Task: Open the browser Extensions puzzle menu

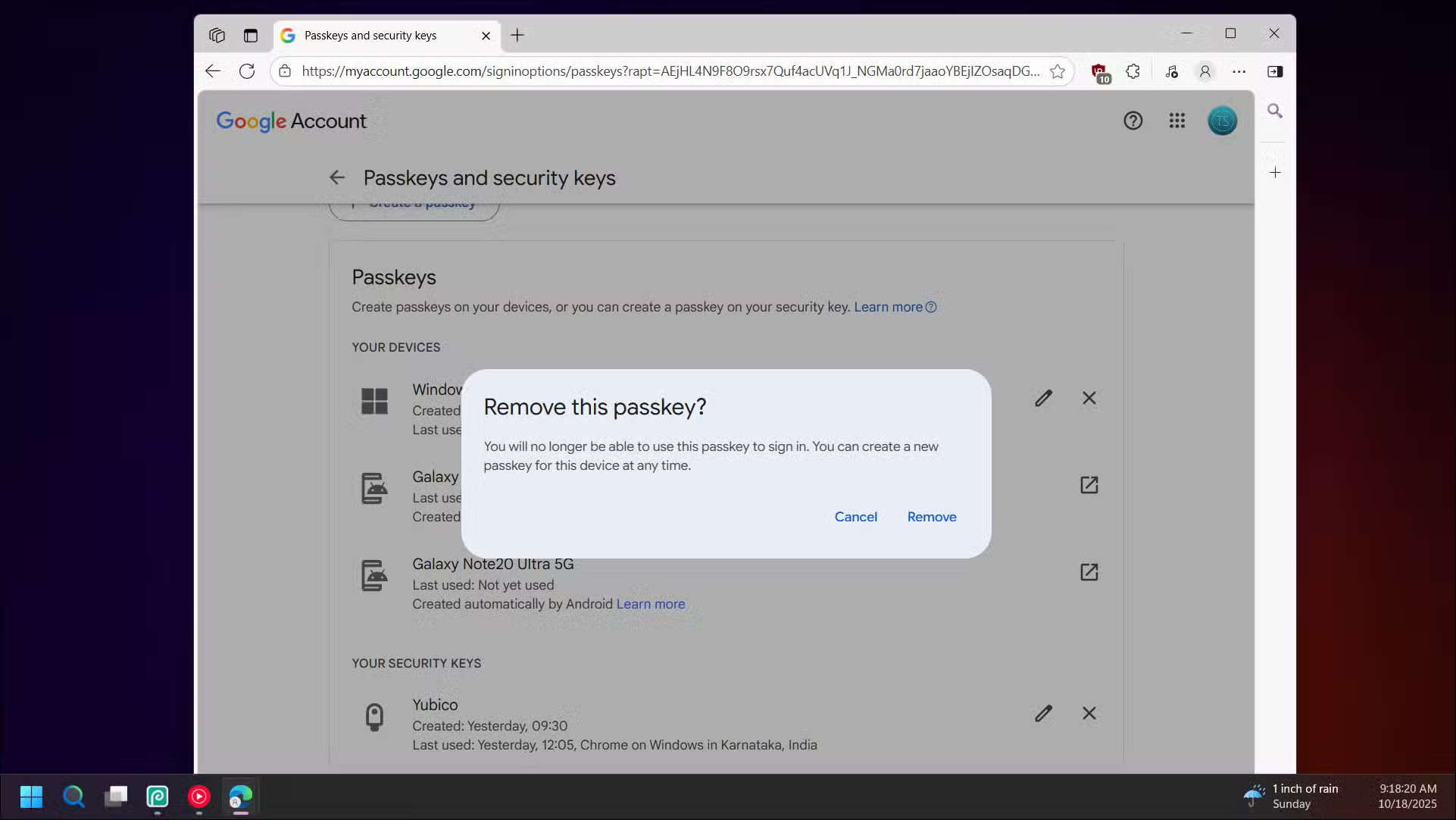Action: 1133,71
